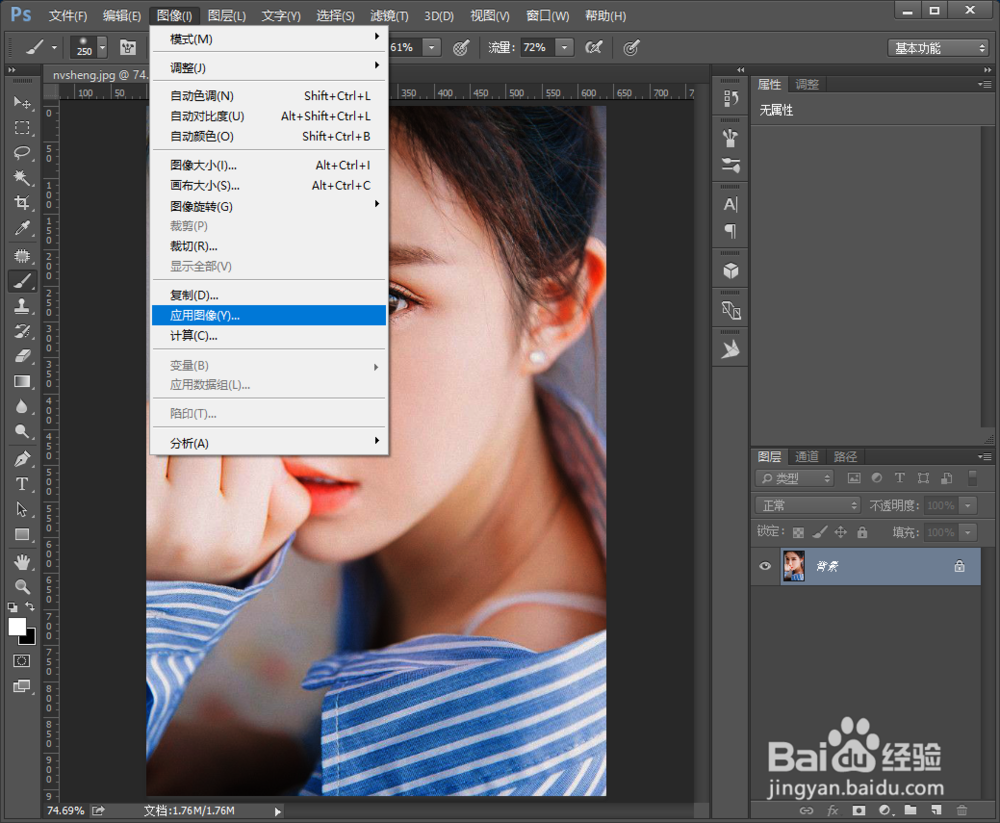Toggle visibility of the 背景 layer

(x=765, y=566)
